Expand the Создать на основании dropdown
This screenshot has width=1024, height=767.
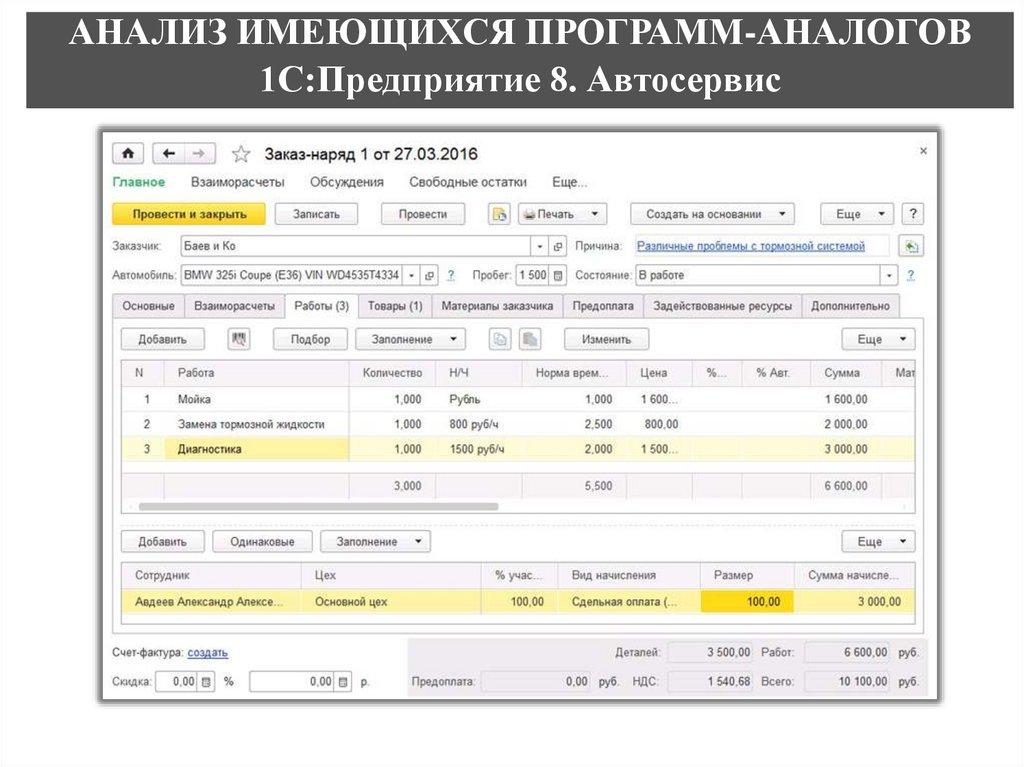712,214
